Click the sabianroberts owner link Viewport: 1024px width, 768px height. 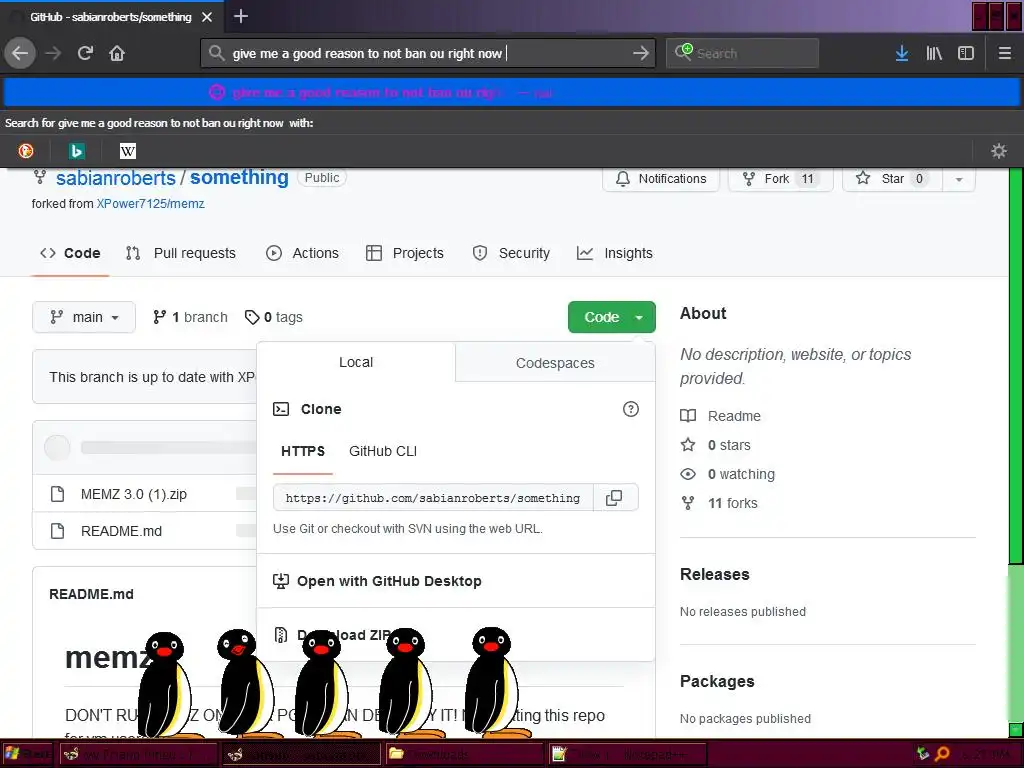click(x=116, y=178)
